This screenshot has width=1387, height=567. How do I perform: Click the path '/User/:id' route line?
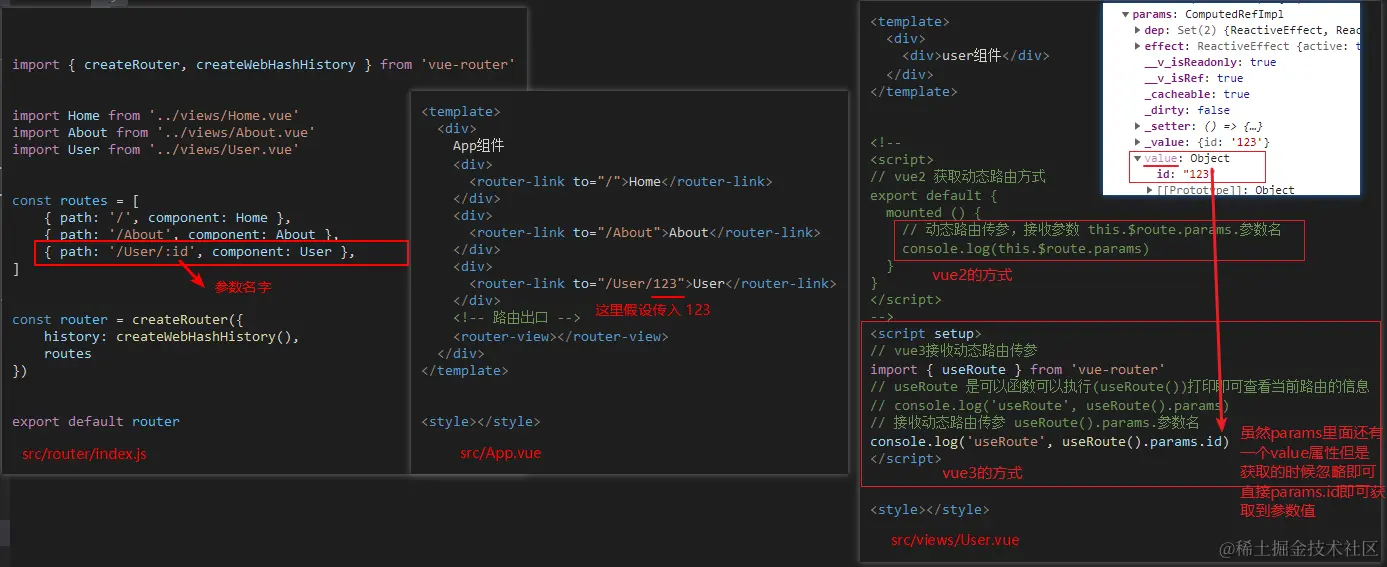(200, 252)
